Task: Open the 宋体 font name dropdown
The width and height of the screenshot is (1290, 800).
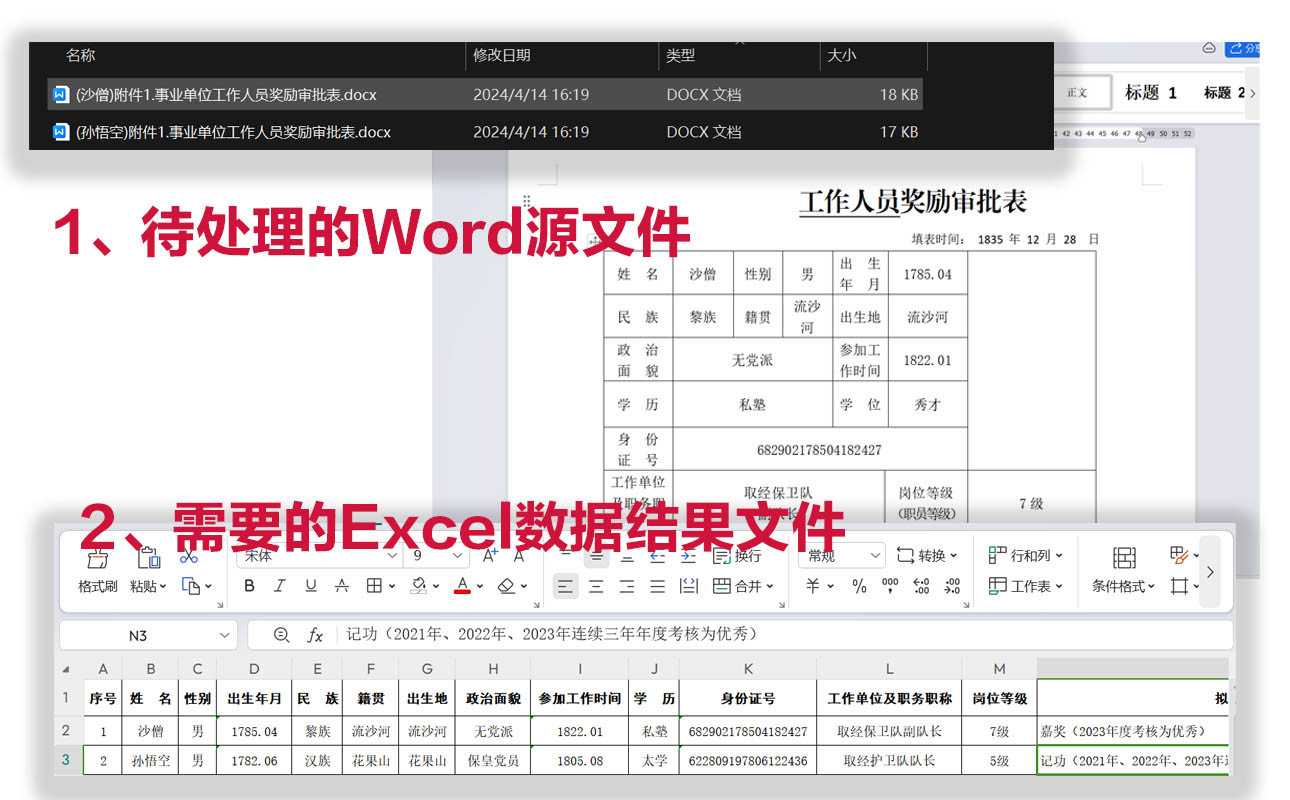Action: coord(390,556)
